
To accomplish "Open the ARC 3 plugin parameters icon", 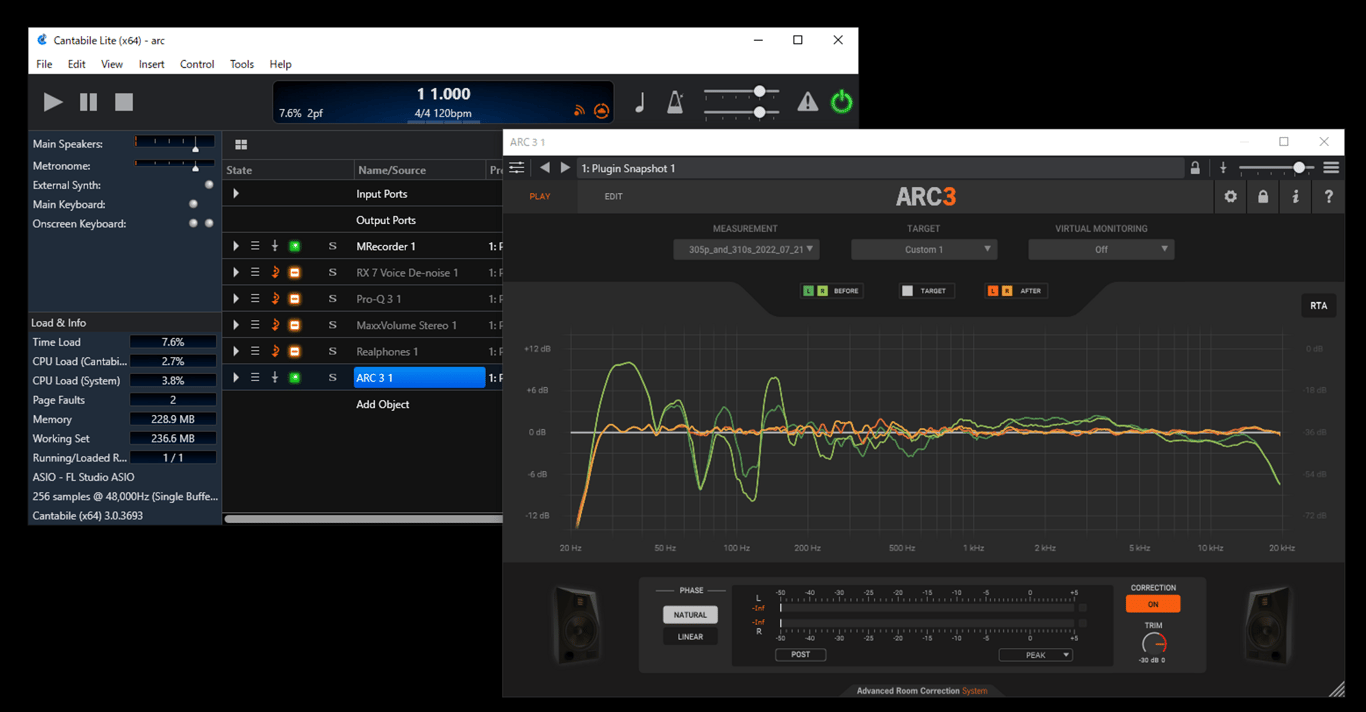I will 516,168.
